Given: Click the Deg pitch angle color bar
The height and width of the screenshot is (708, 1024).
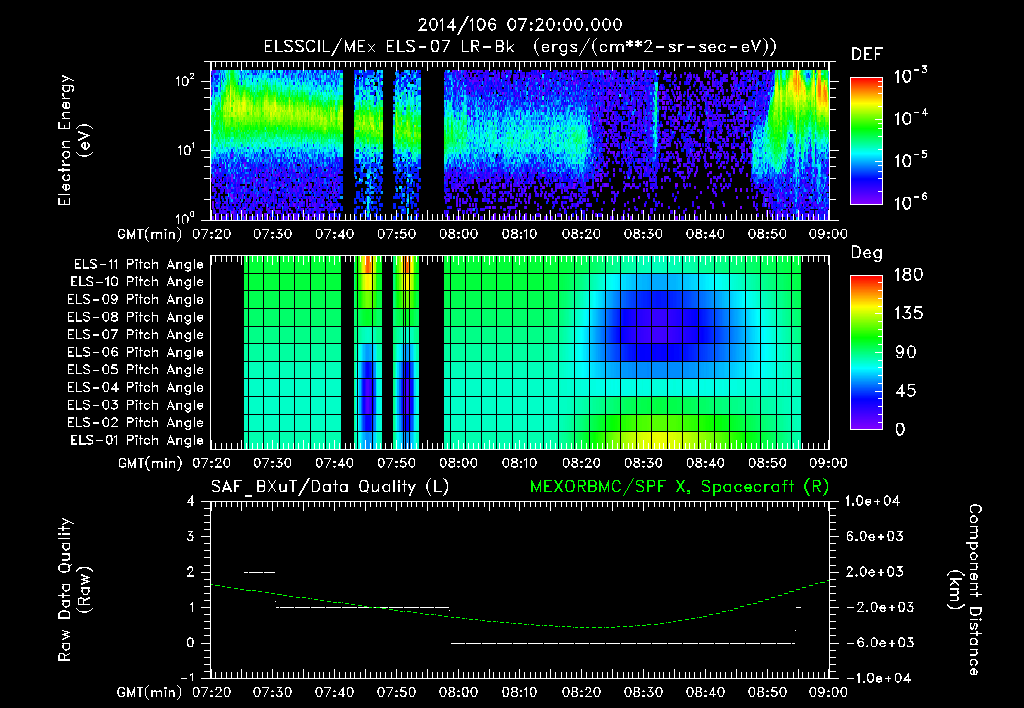Looking at the screenshot, I should [867, 352].
